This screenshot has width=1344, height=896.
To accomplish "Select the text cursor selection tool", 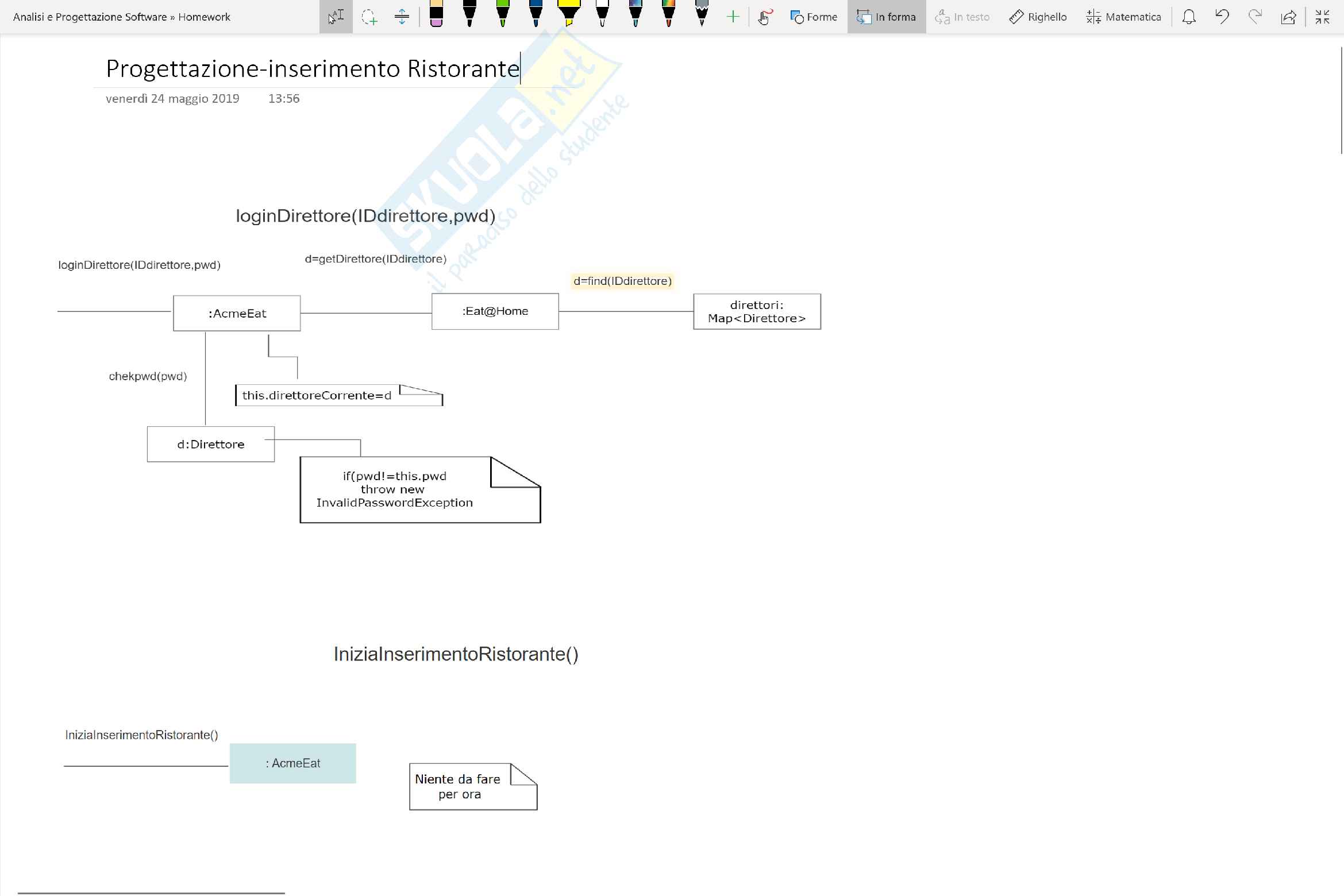I will (336, 17).
